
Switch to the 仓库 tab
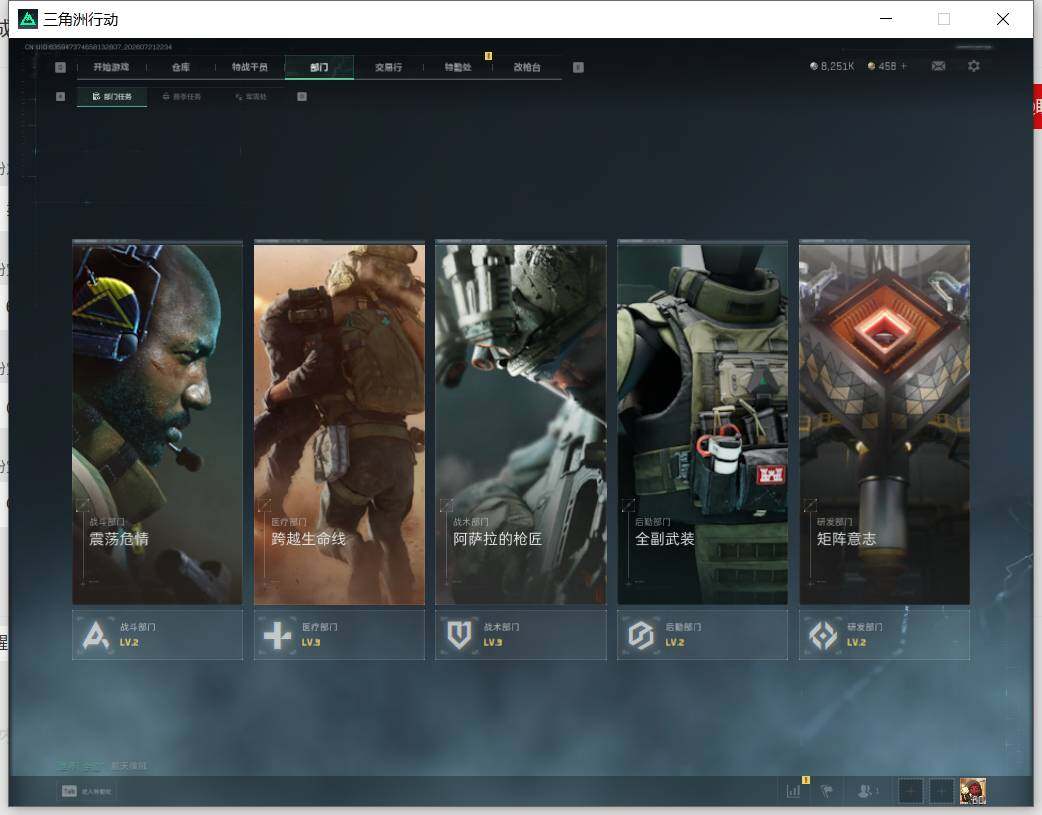(181, 67)
